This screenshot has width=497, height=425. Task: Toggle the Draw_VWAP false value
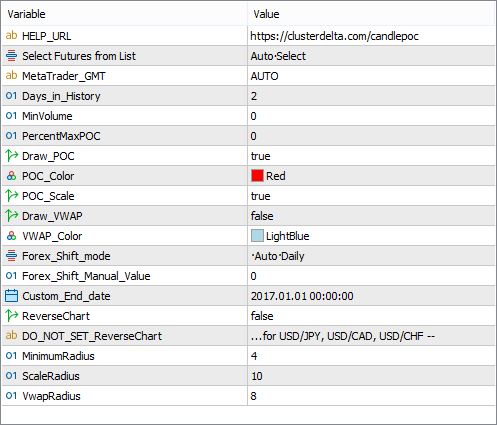pos(371,216)
